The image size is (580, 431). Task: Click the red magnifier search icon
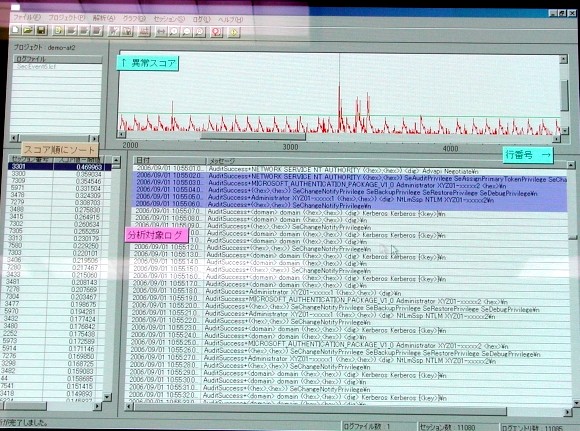click(x=216, y=32)
